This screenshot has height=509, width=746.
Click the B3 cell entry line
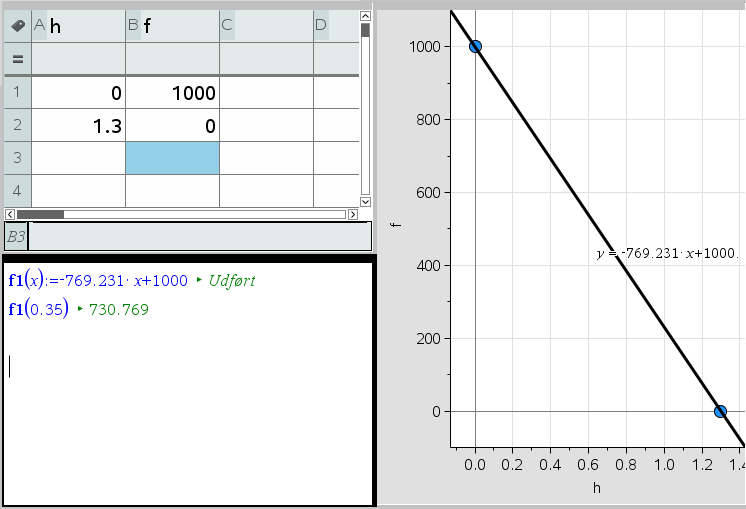tap(199, 236)
